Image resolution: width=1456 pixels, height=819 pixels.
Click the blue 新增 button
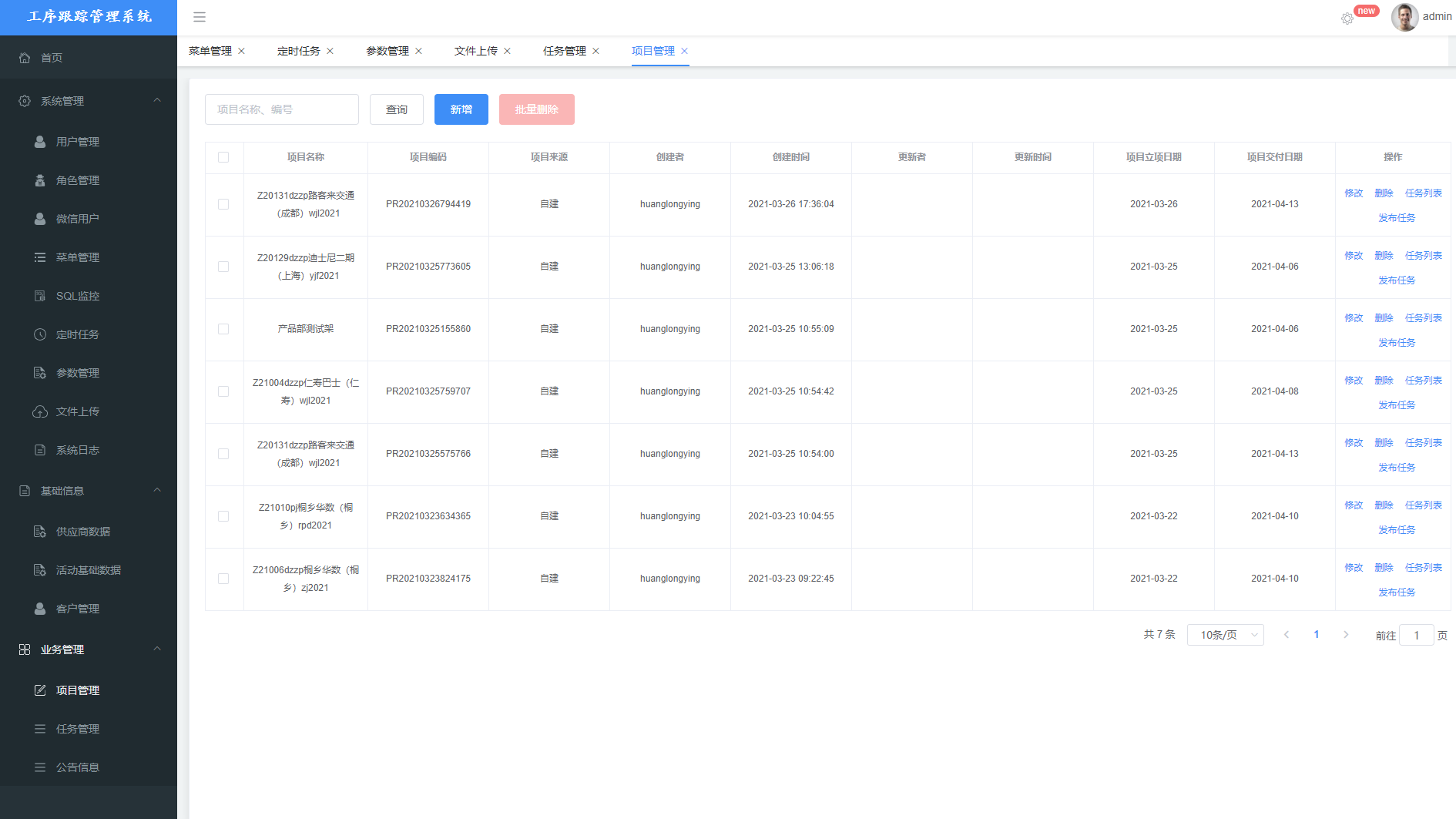click(461, 109)
